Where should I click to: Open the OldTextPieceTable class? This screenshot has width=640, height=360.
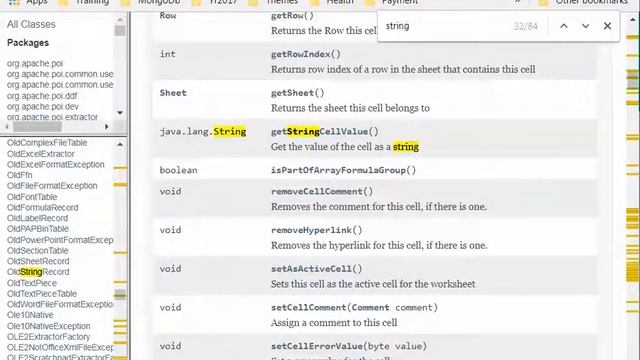click(42, 293)
